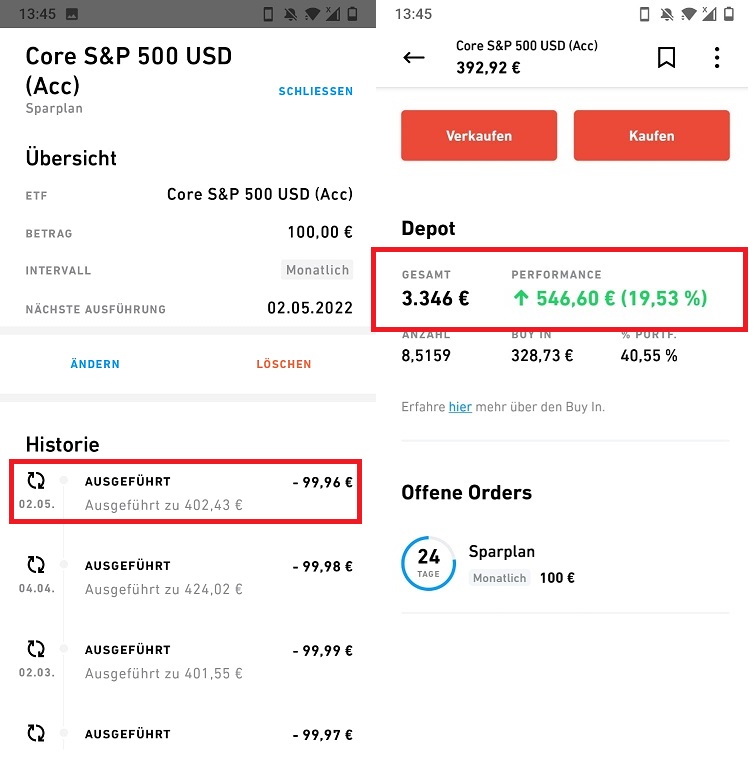
Task: Tap Monatlich tag under Sparplan order
Action: click(499, 578)
